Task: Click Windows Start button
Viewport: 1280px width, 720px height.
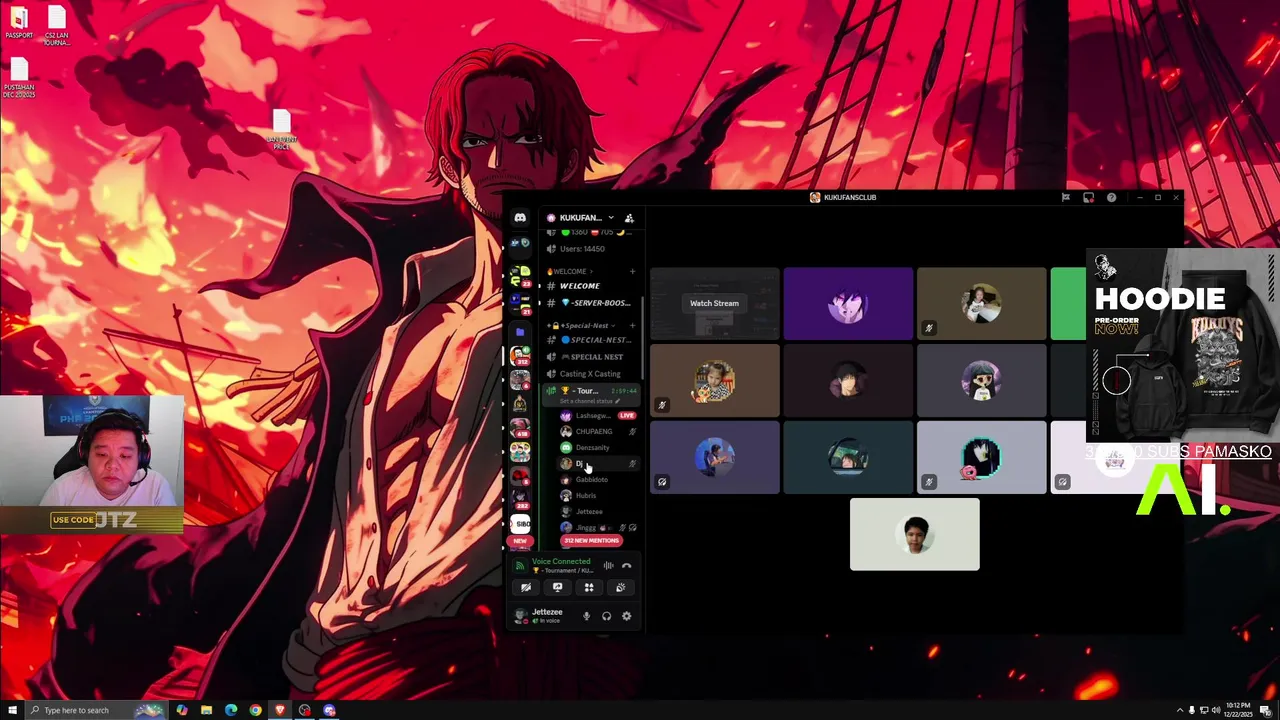Action: 12,710
